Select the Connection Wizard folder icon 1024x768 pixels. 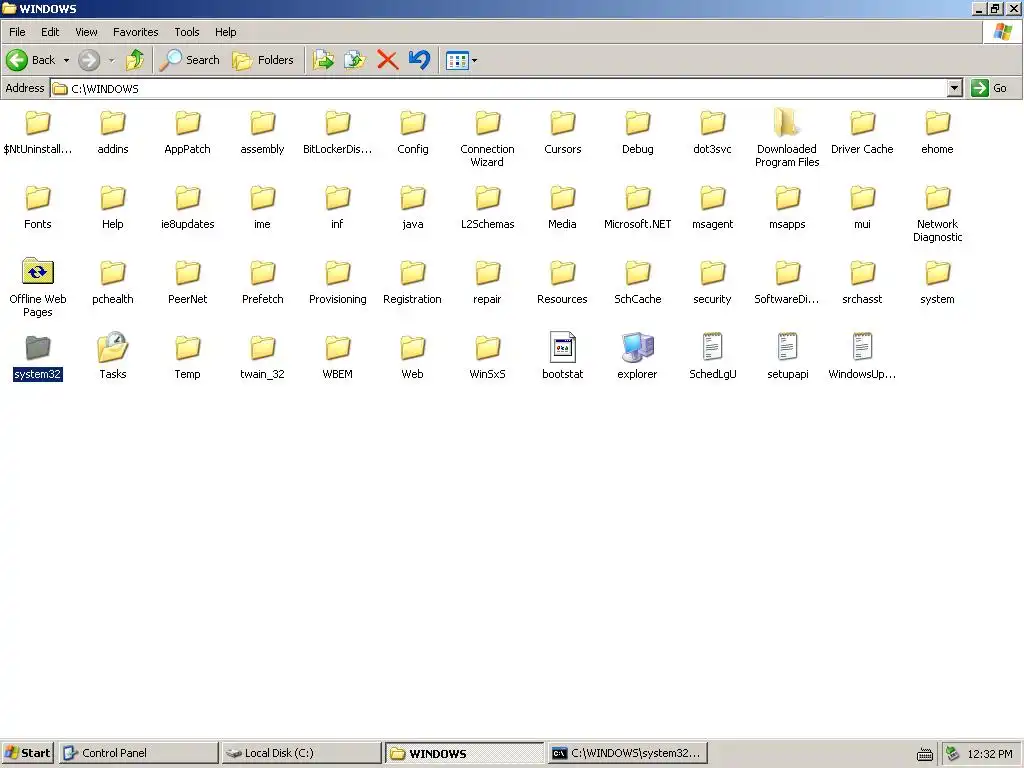(x=487, y=122)
